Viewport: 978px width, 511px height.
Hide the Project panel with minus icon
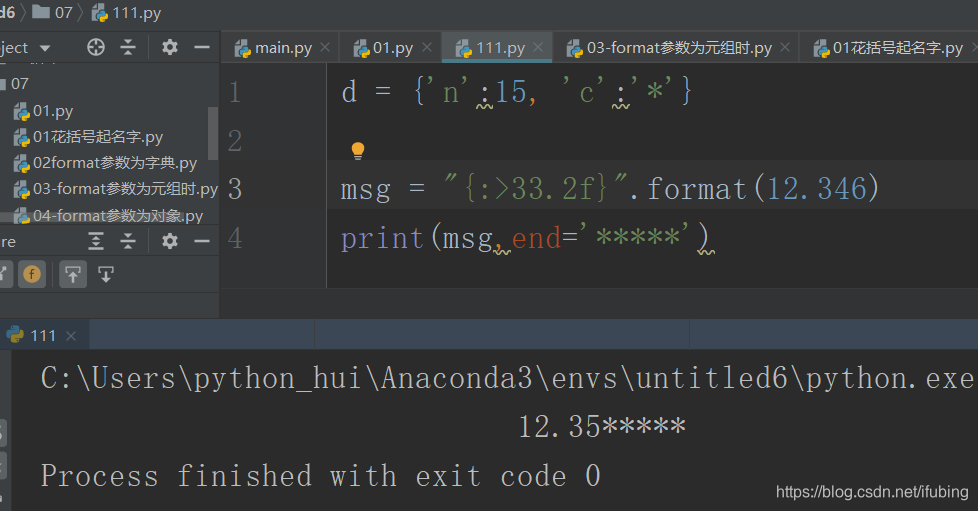point(201,47)
